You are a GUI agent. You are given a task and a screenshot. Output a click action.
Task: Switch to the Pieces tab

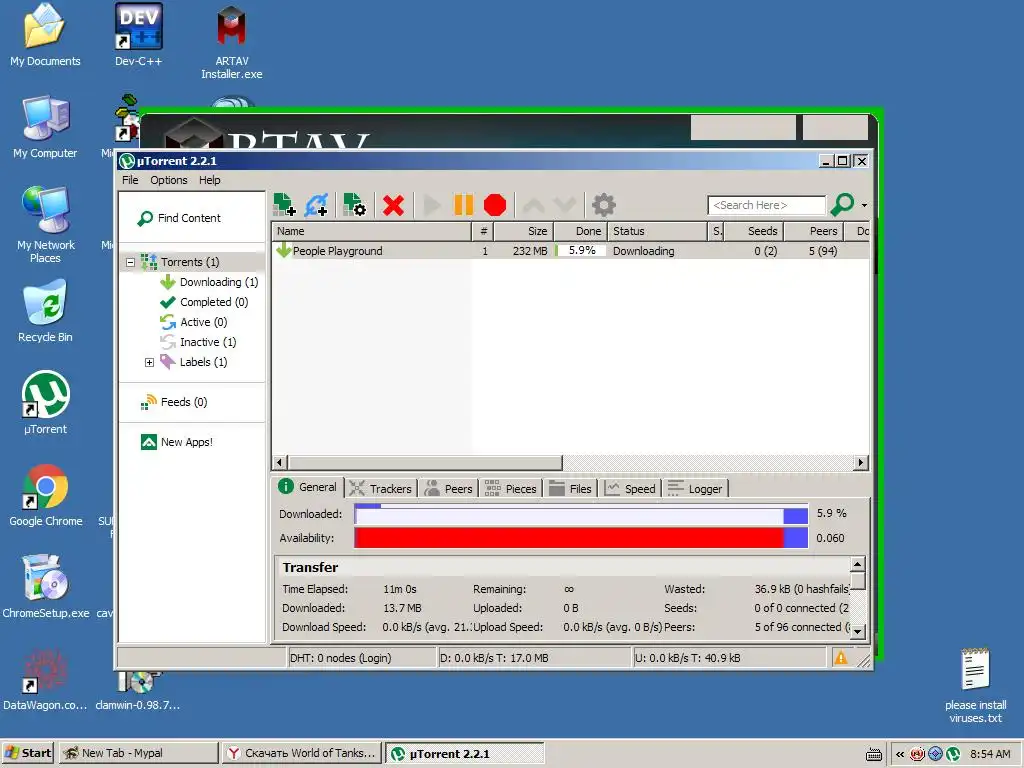511,488
